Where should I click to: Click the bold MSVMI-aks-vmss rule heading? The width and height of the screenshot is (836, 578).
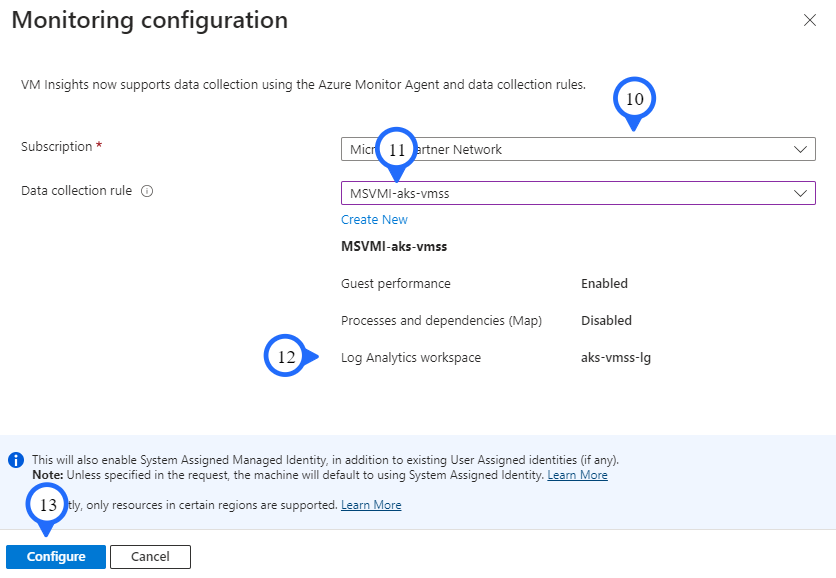[391, 246]
